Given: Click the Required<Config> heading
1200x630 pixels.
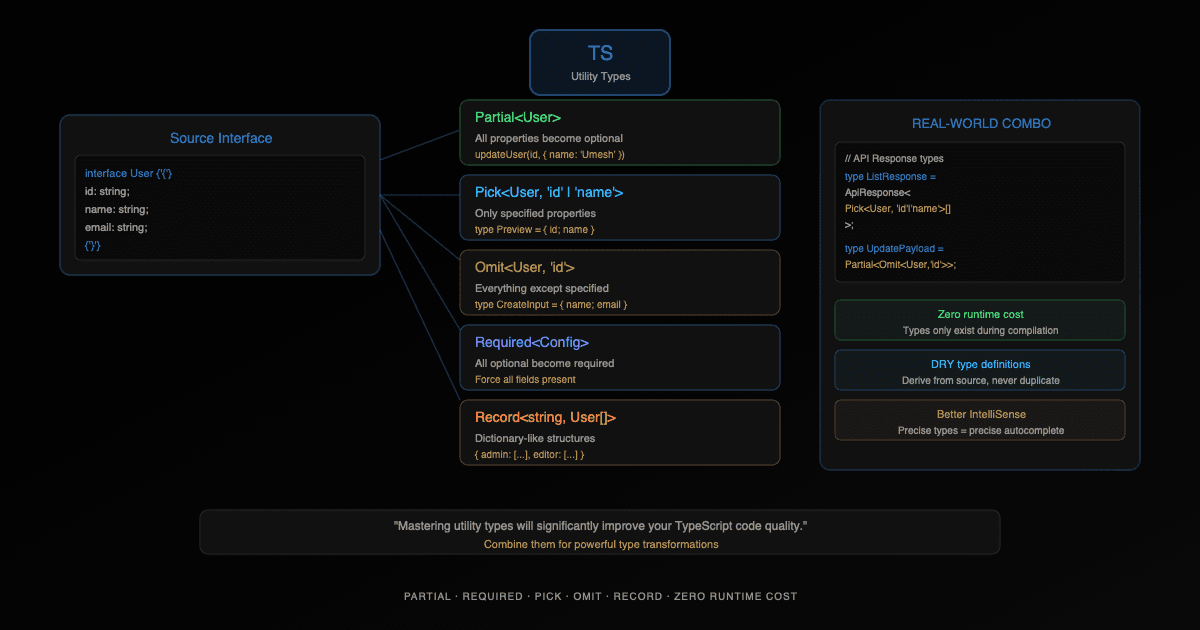Looking at the screenshot, I should (532, 342).
